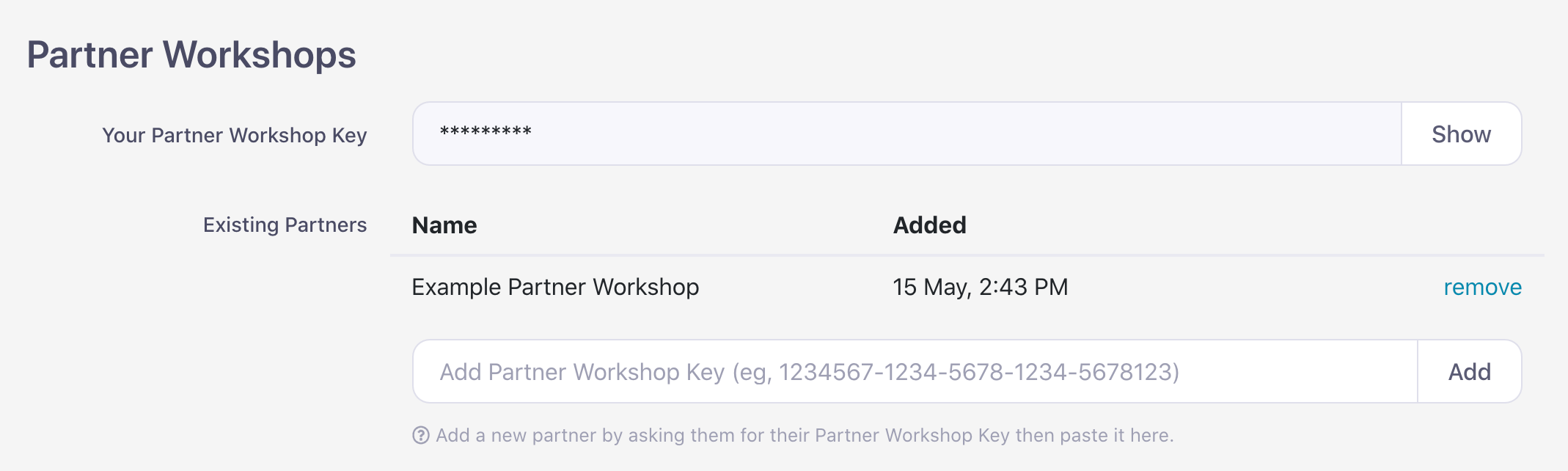Click the Existing Partners label
1568x471 pixels.
click(285, 225)
